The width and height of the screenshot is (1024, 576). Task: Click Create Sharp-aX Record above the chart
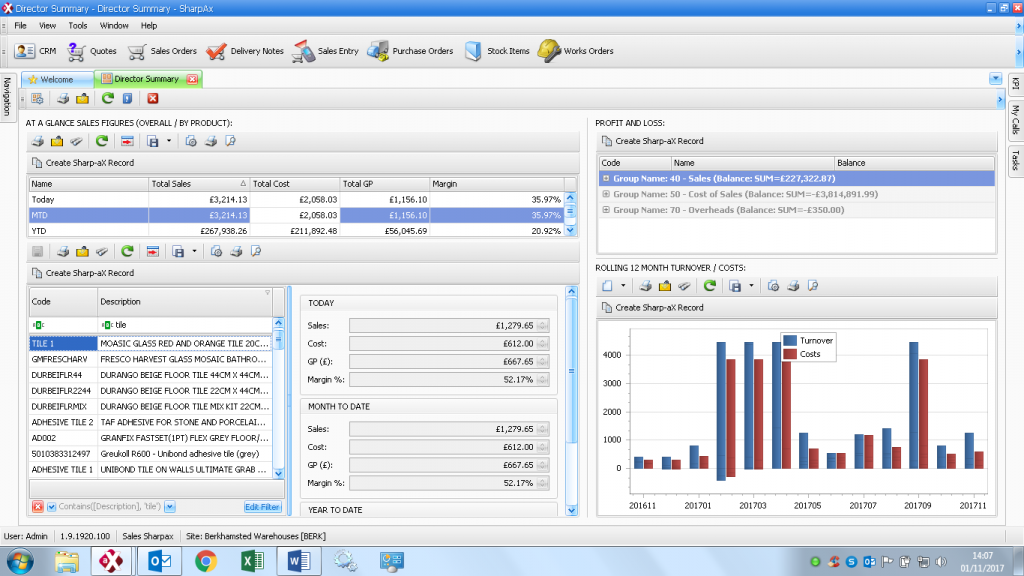pos(652,308)
